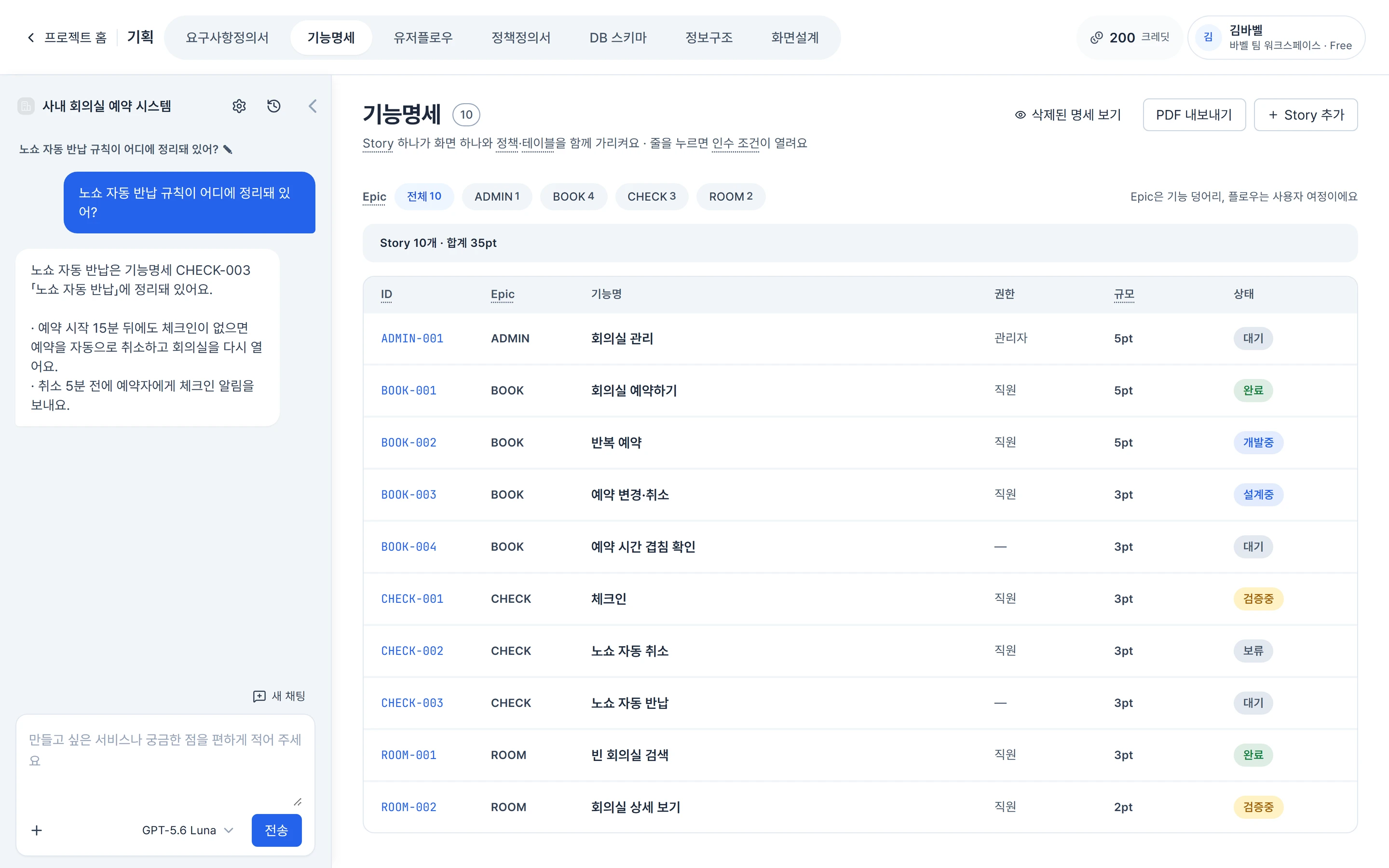Open the GPT-5.6 Luna model dropdown
Image resolution: width=1389 pixels, height=868 pixels.
(188, 830)
